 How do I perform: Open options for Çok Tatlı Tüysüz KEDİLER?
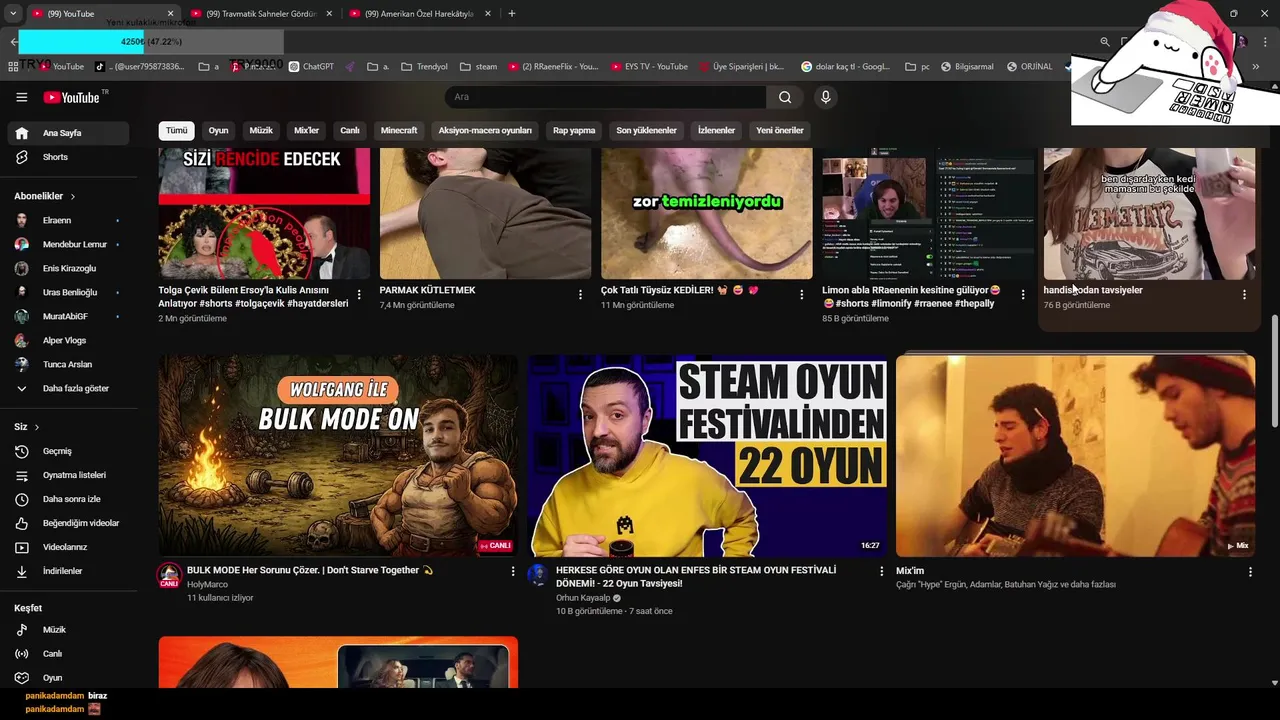(801, 295)
